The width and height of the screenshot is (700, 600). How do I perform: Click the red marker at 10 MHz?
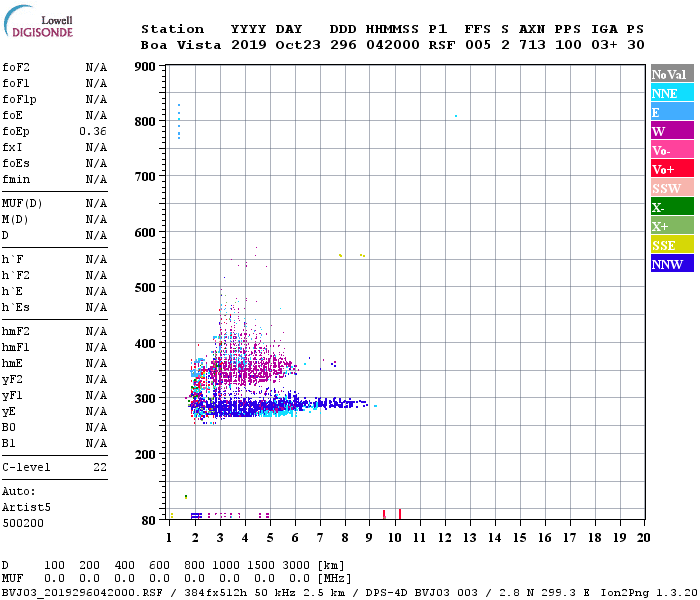400,514
